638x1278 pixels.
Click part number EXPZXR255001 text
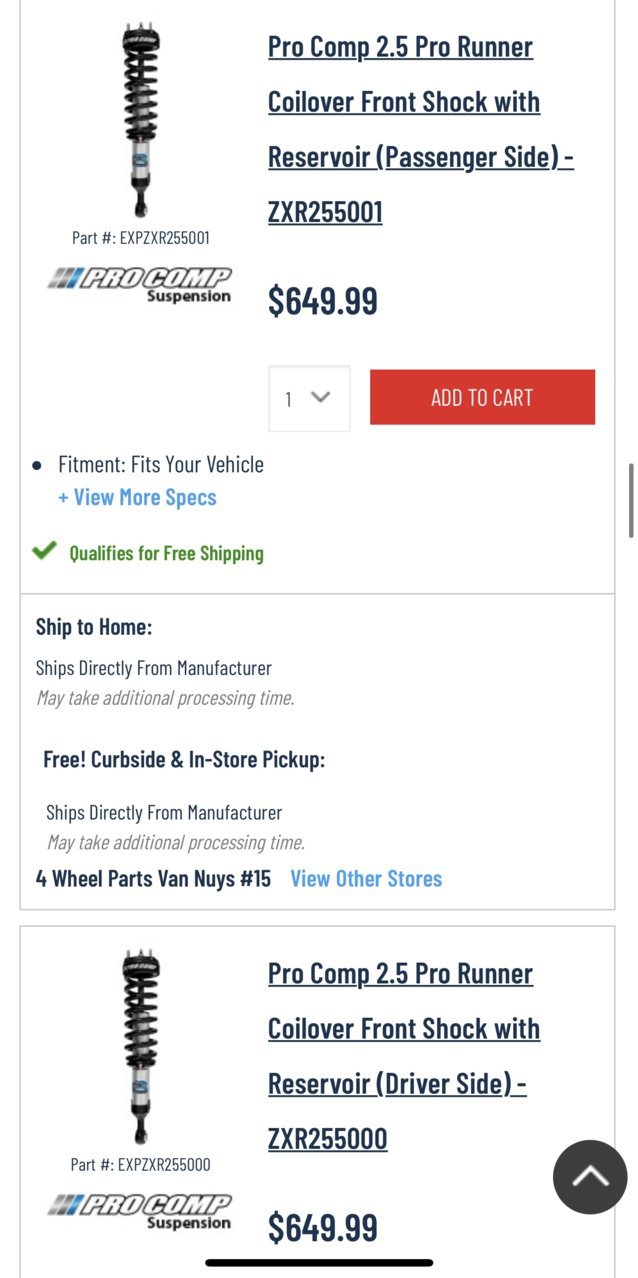141,238
